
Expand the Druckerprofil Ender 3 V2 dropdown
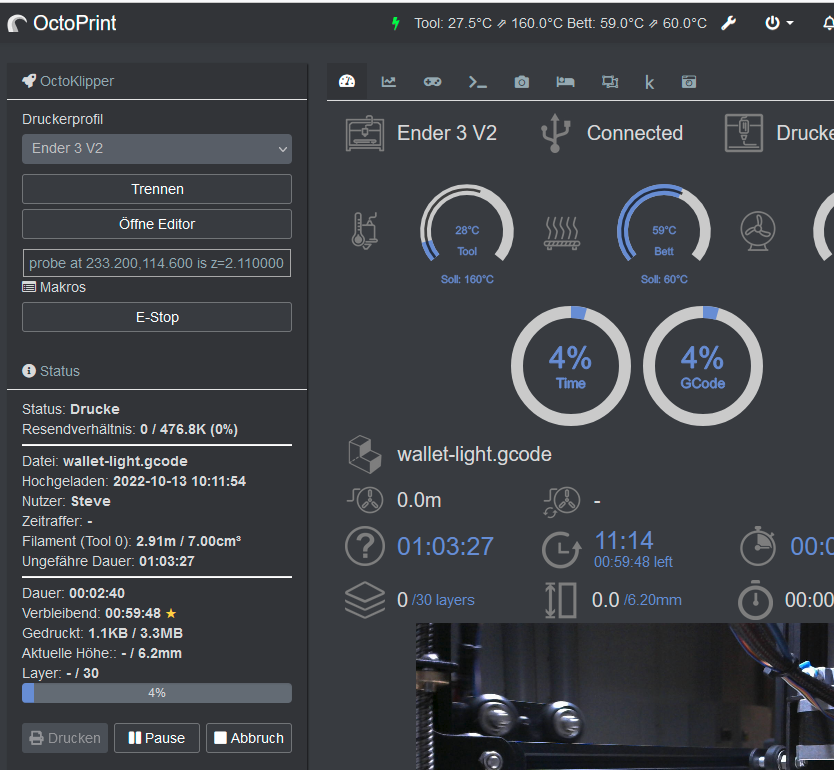pos(157,149)
